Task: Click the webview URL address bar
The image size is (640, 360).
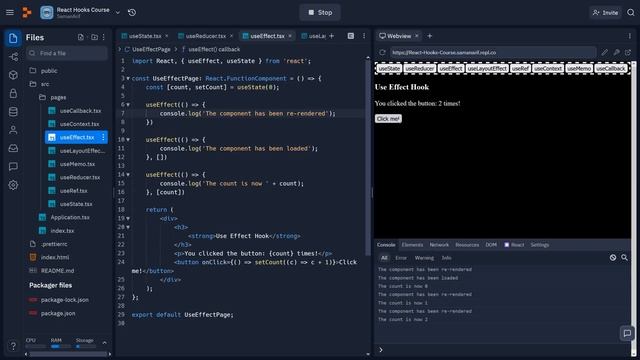Action: point(493,52)
